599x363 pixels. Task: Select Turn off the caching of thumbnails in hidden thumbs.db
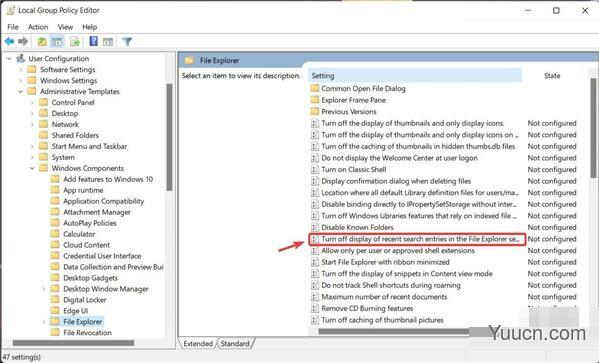coord(418,146)
